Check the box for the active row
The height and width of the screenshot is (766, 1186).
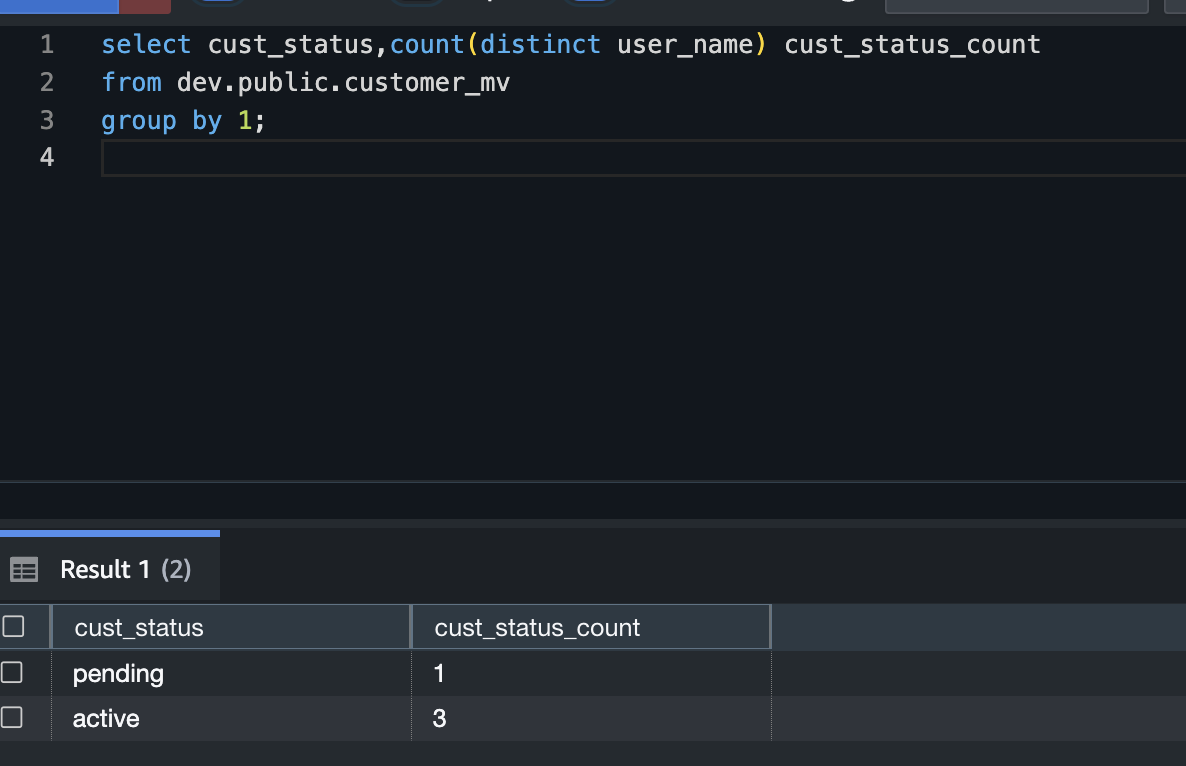(x=11, y=717)
